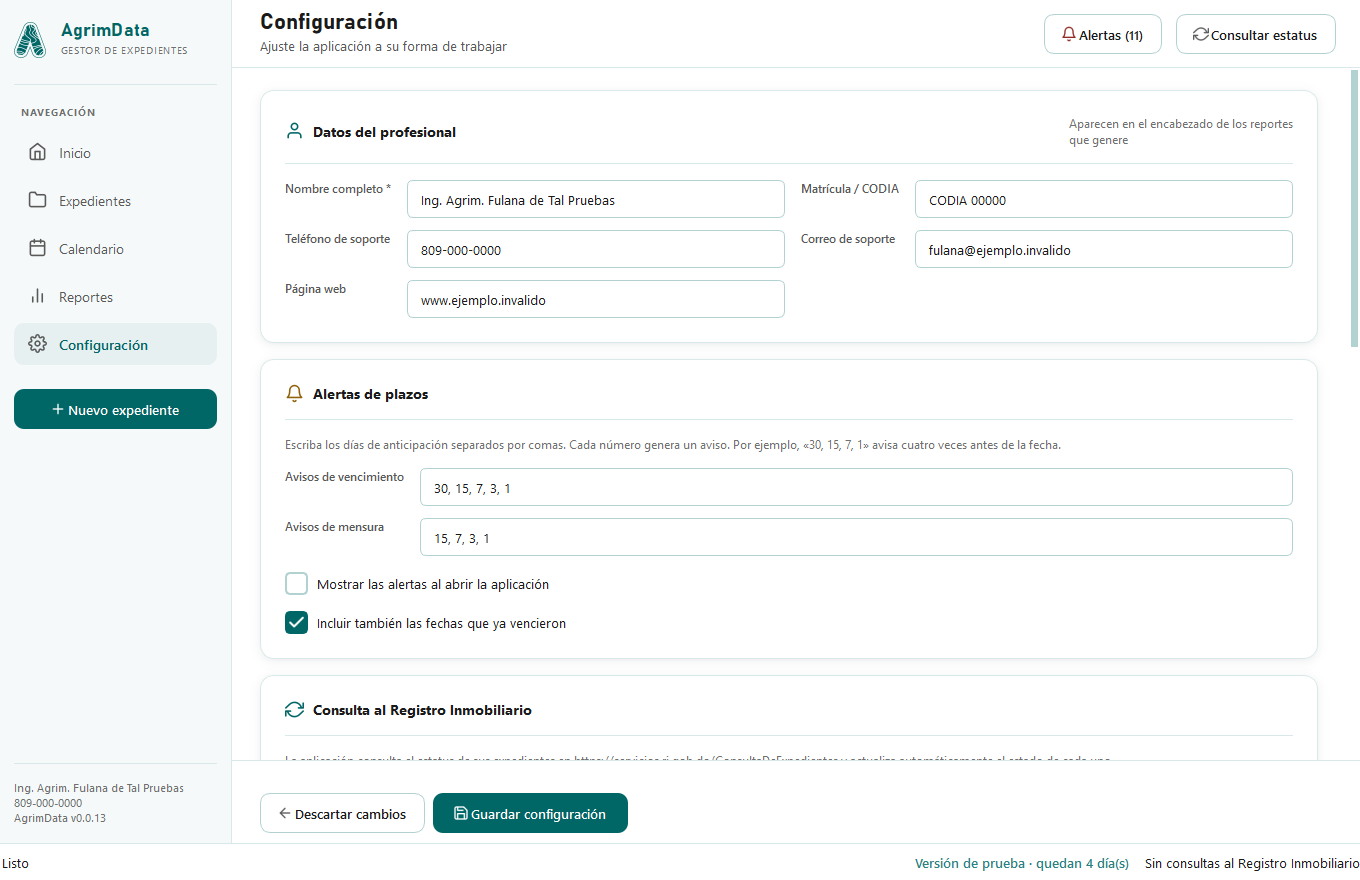Click 'Consulta al Registro Inmobiliario' heading

coord(422,711)
